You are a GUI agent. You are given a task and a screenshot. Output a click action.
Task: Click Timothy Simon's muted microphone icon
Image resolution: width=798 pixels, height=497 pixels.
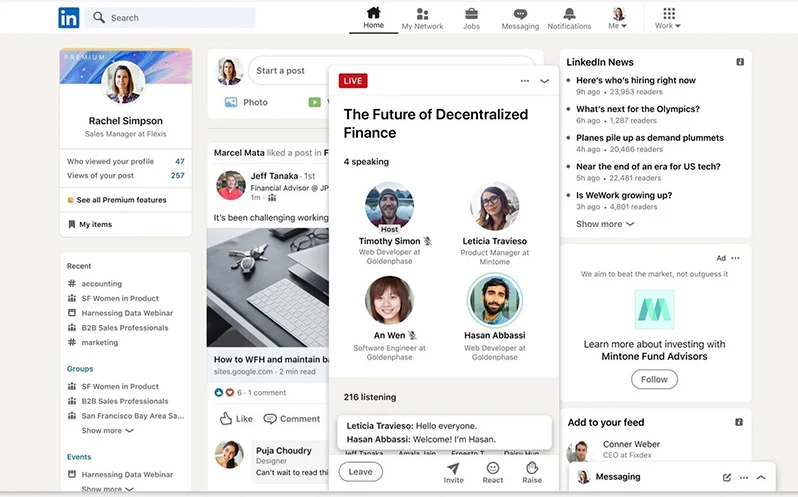[x=428, y=241]
